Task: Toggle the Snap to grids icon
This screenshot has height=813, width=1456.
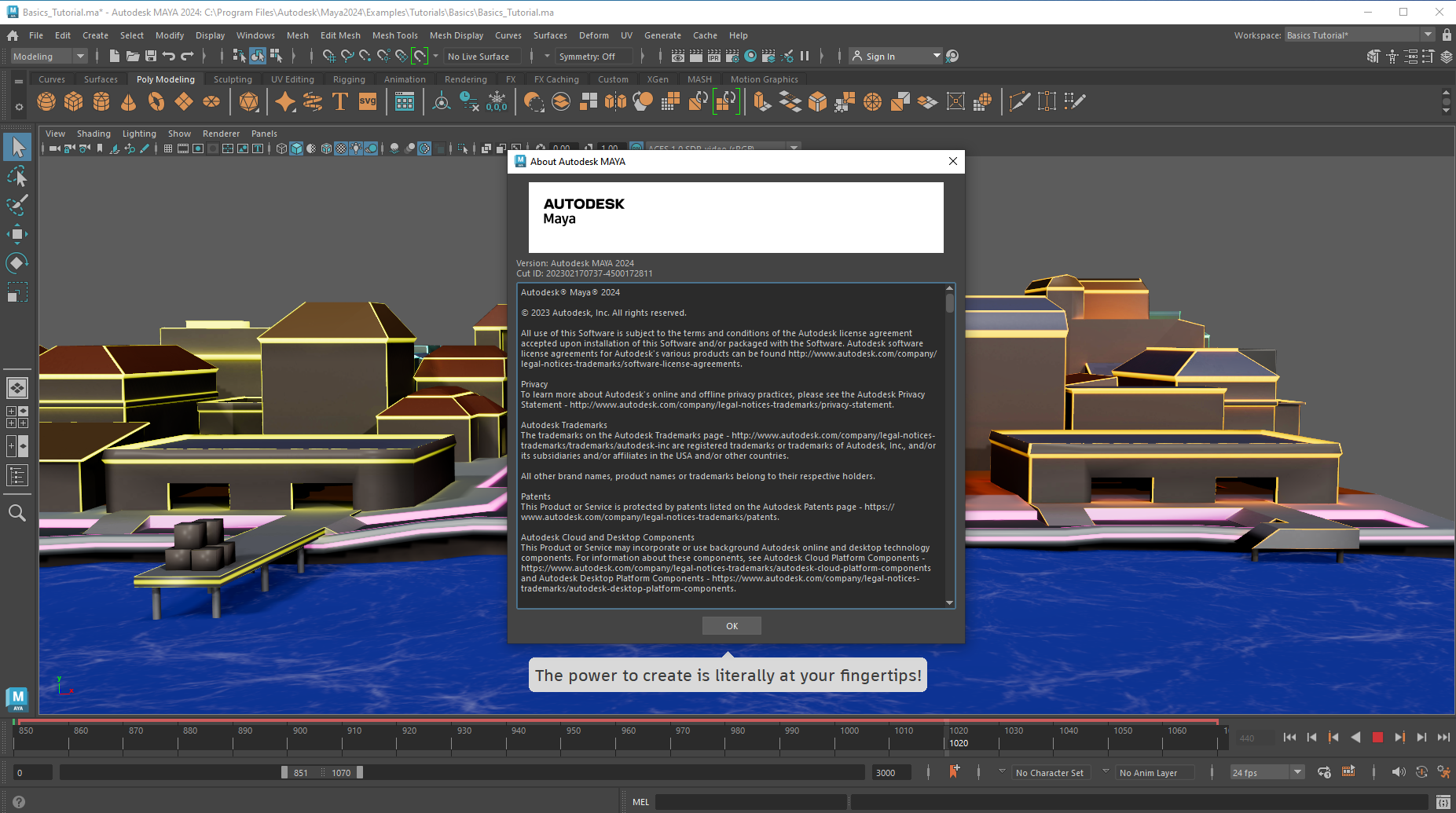Action: pyautogui.click(x=329, y=56)
